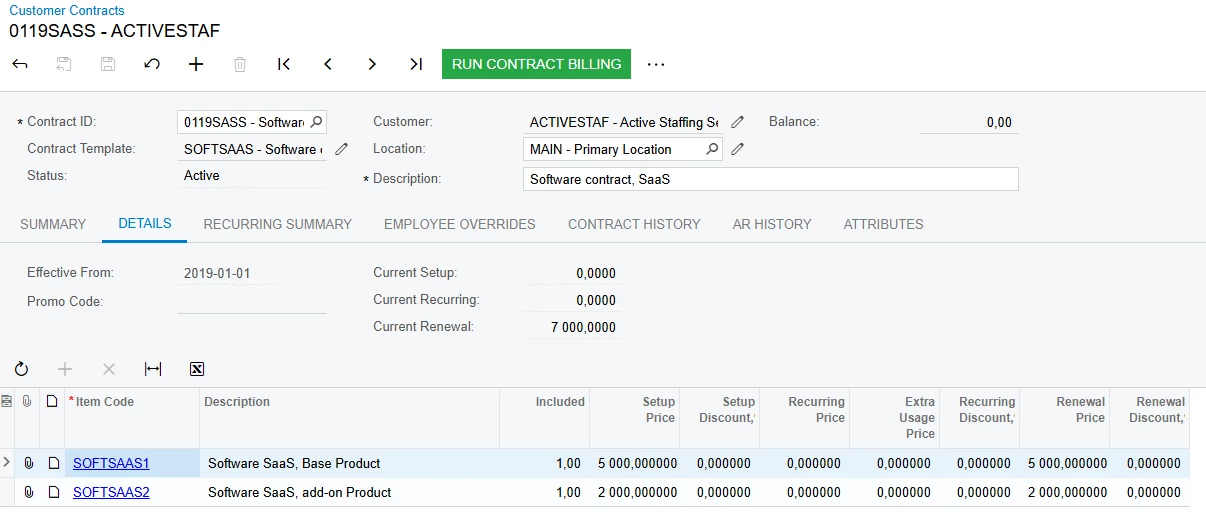Go to the first record
Viewport: 1206px width, 531px height.
tap(284, 64)
